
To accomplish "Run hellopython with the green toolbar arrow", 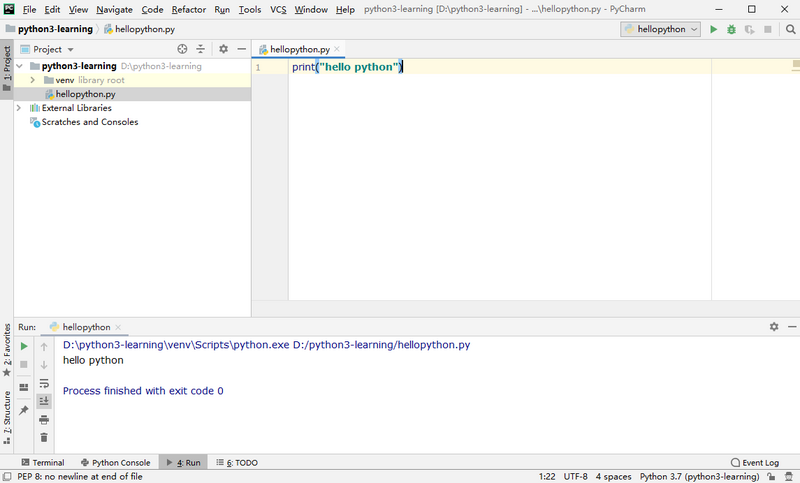I will coord(713,30).
